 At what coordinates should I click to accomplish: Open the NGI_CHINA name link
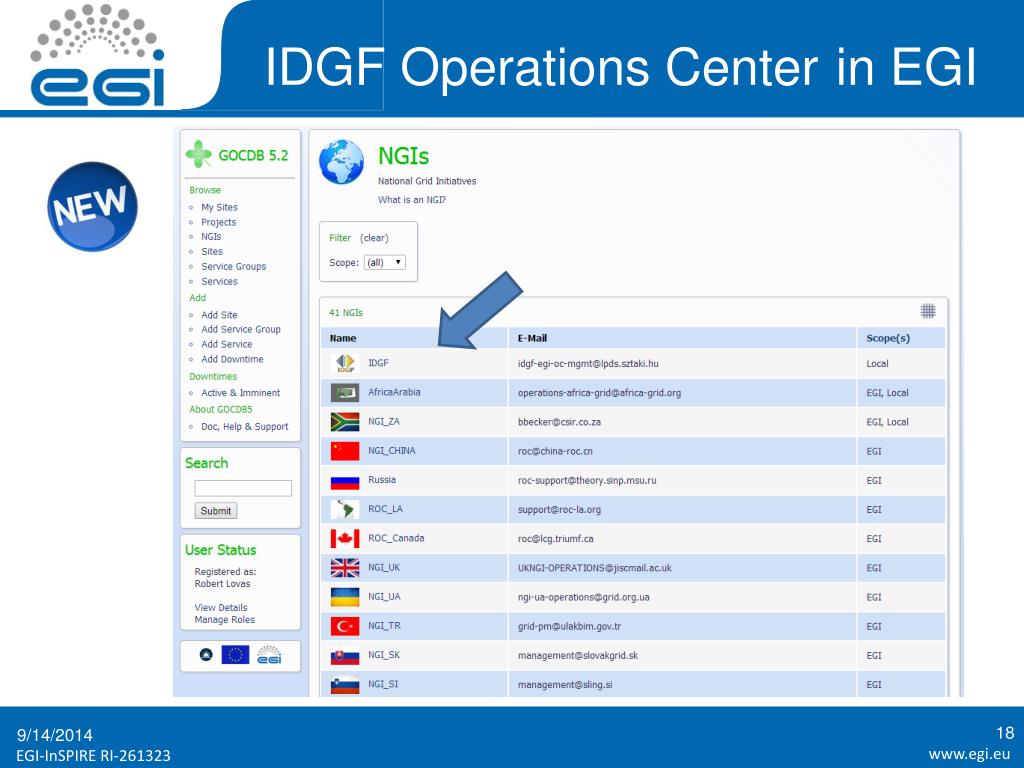tap(392, 451)
